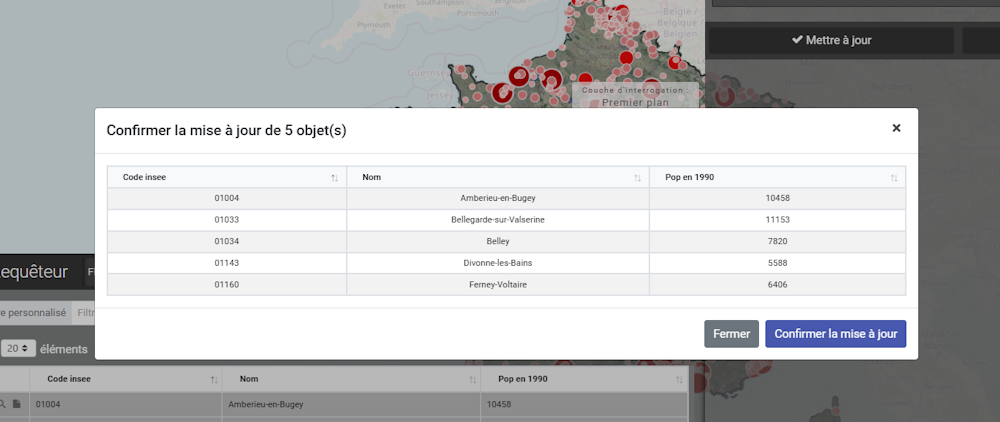Viewport: 1000px width, 422px height.
Task: Sort background table by Pop en 1990 icon
Action: click(677, 380)
